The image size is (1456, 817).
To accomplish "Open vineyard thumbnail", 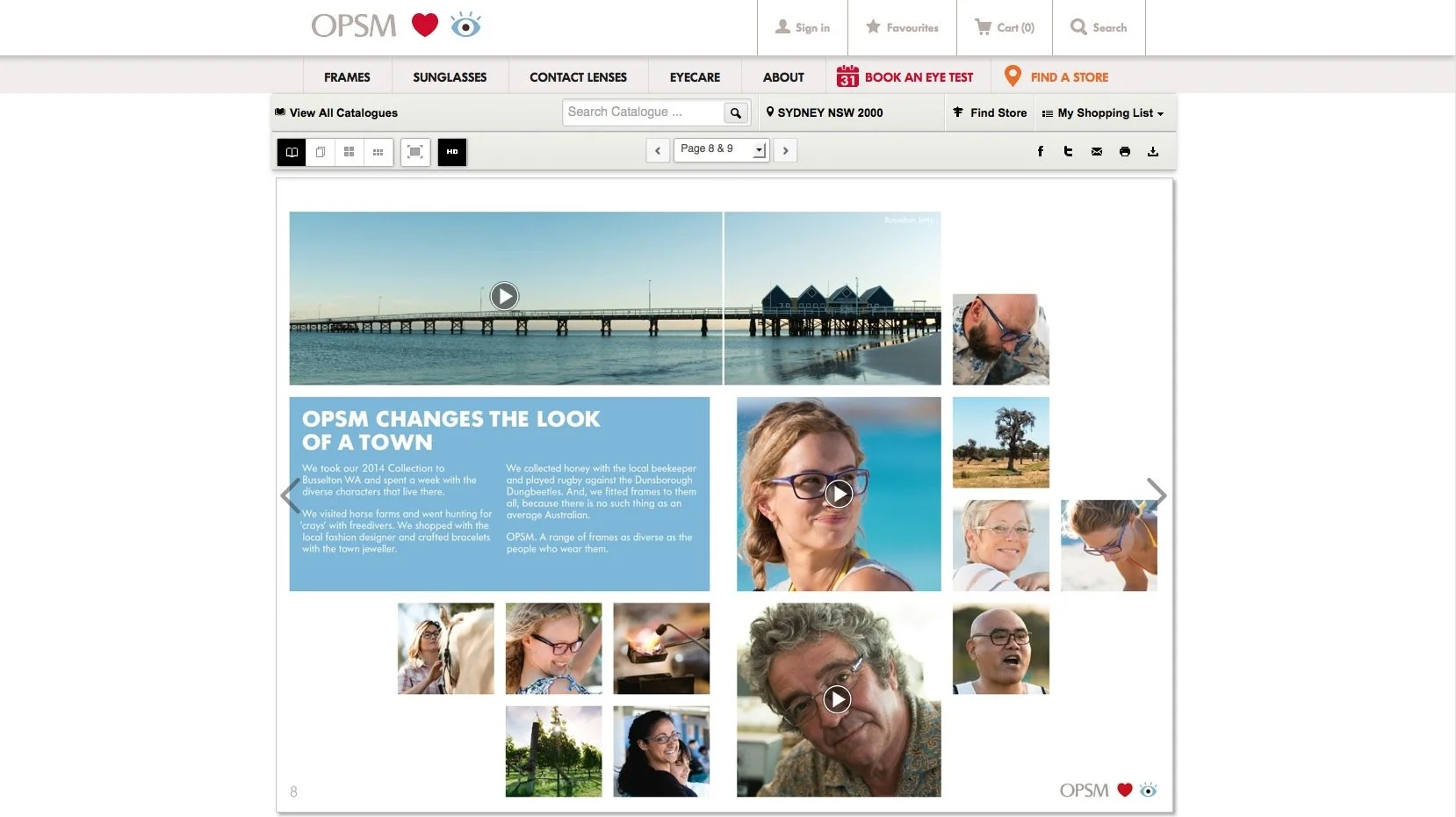I will tap(554, 751).
